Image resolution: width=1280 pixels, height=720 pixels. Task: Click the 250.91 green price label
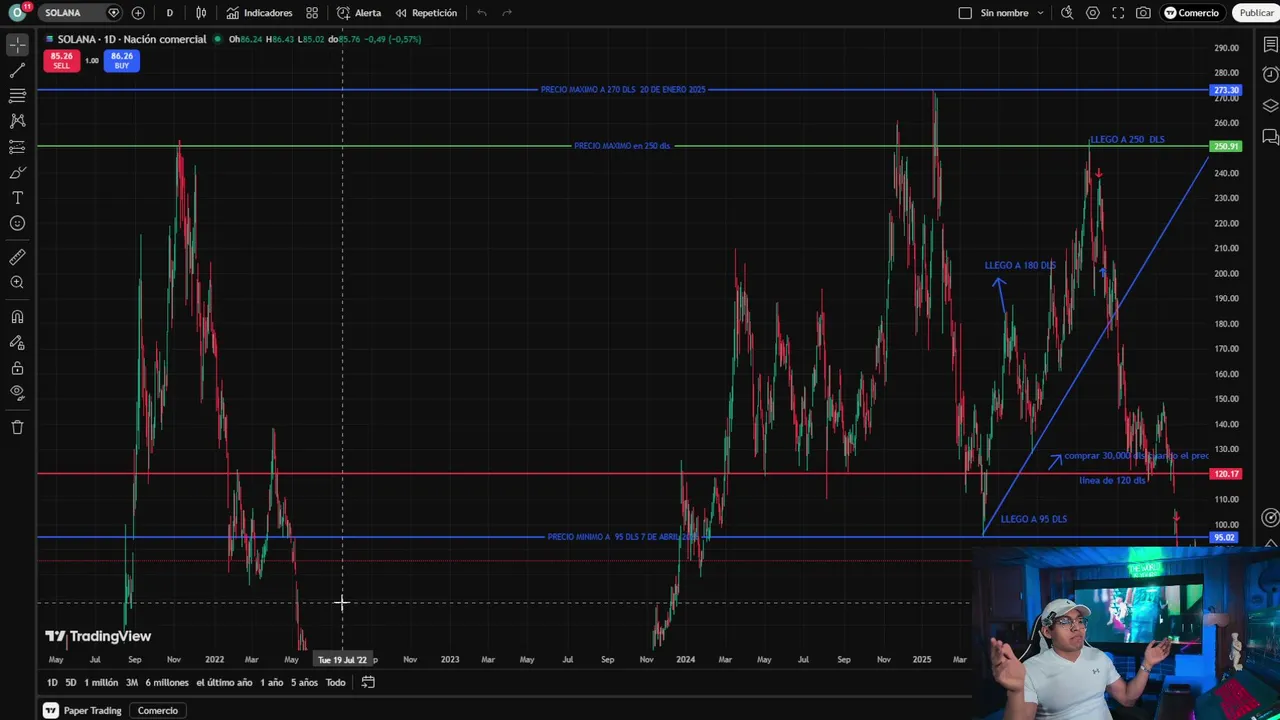[x=1226, y=147]
